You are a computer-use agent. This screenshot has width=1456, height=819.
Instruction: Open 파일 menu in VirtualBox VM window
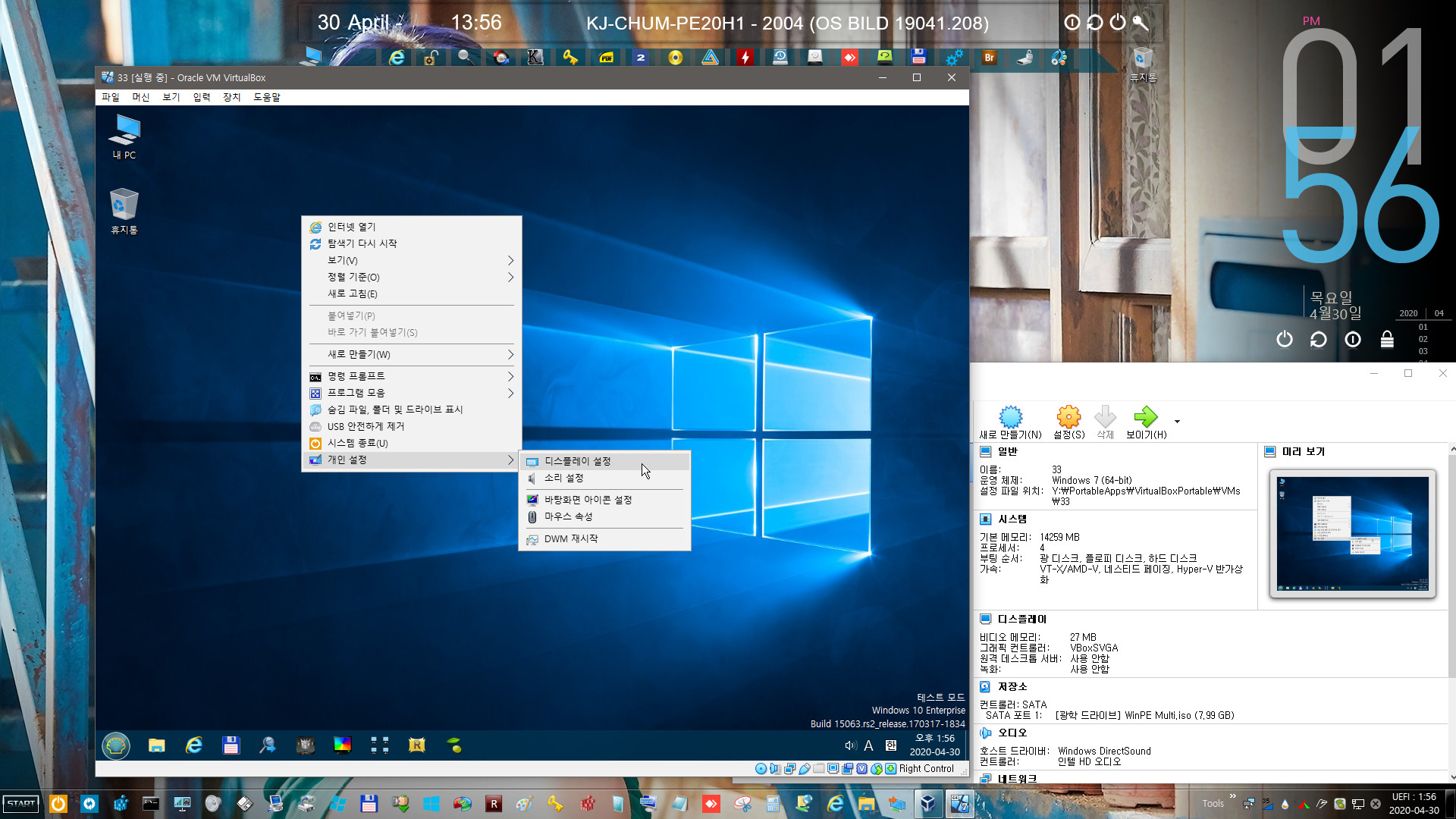(x=111, y=97)
